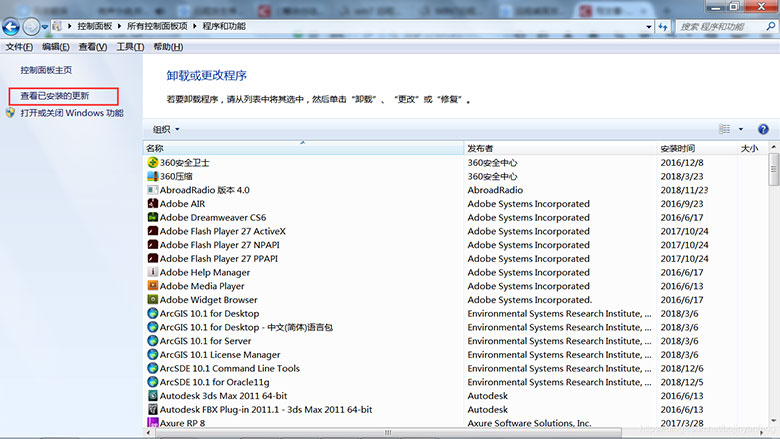Screen dimensions: 780x439
Task: Sort by the 发布者 column header
Action: (x=560, y=148)
